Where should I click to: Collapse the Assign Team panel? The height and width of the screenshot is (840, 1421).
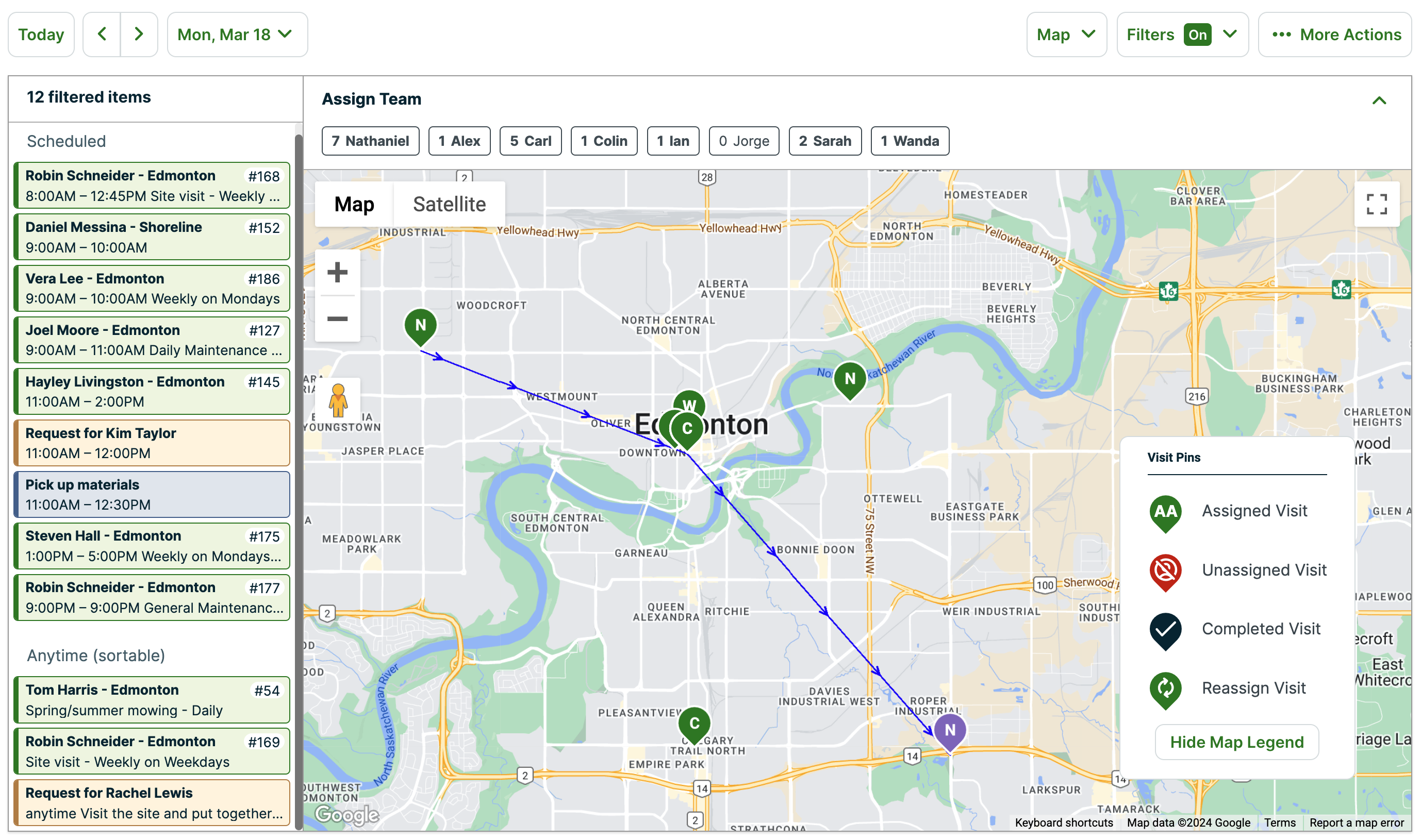tap(1379, 100)
